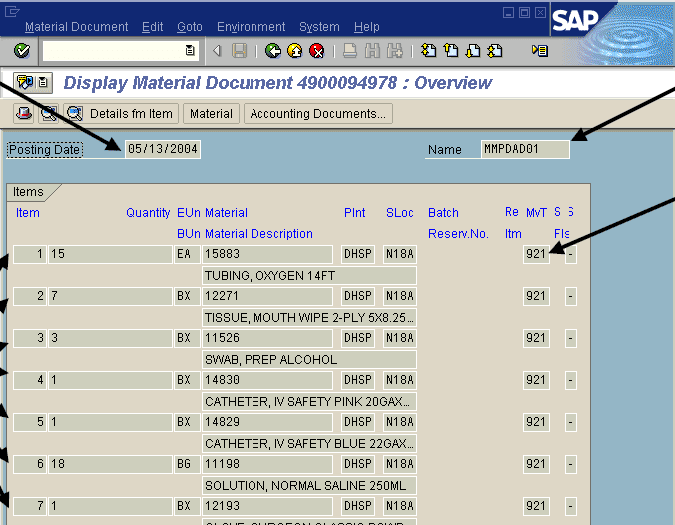Click plant DHSP in item 2 row
The width and height of the screenshot is (675, 525).
click(x=358, y=296)
